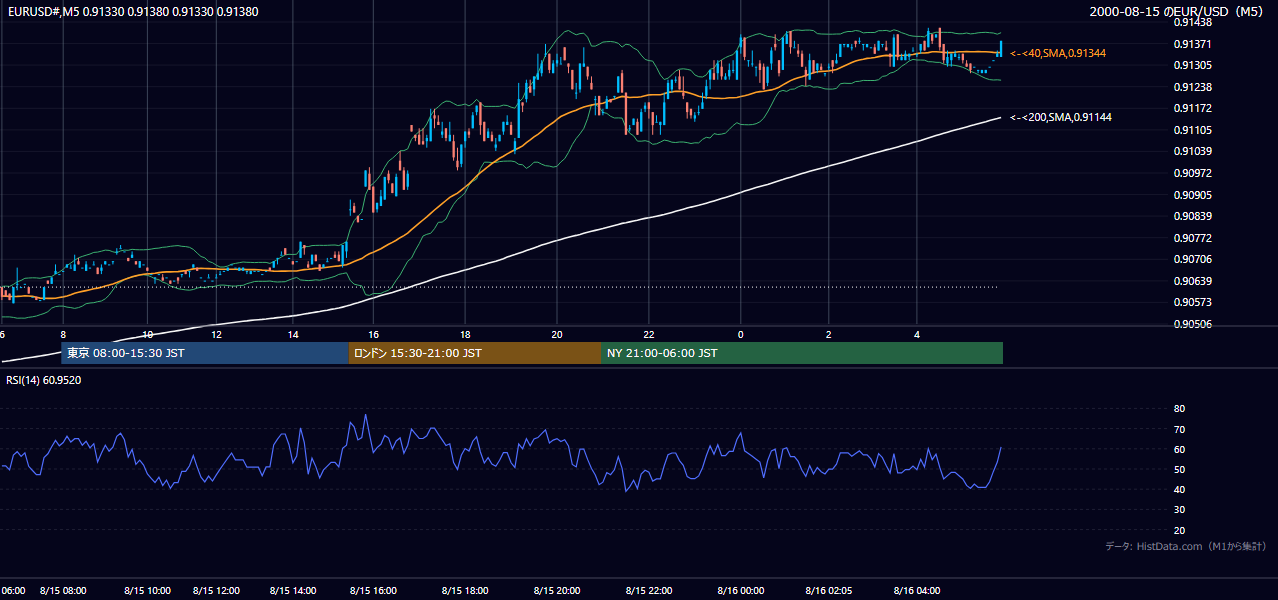The image size is (1278, 600).
Task: Click the '8/16 00:00' date axis label
Action: 741,591
